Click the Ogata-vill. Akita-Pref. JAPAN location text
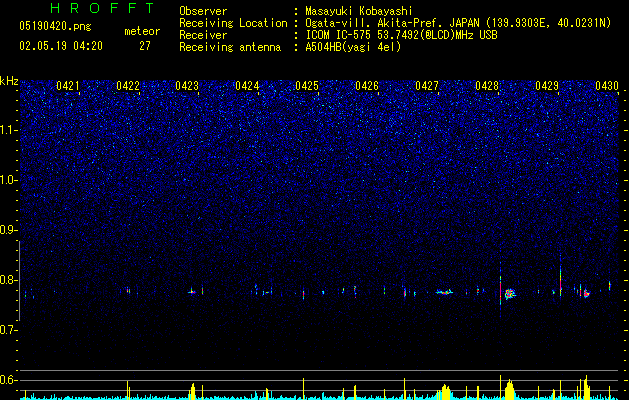This screenshot has height=400, width=629. [458, 23]
